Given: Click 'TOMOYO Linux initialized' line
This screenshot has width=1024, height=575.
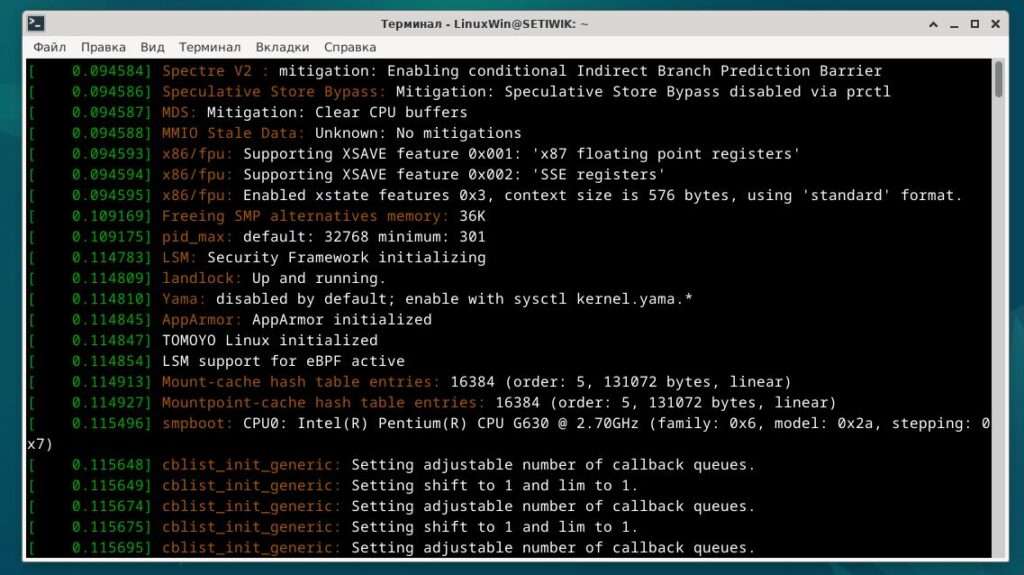Looking at the screenshot, I should [270, 340].
